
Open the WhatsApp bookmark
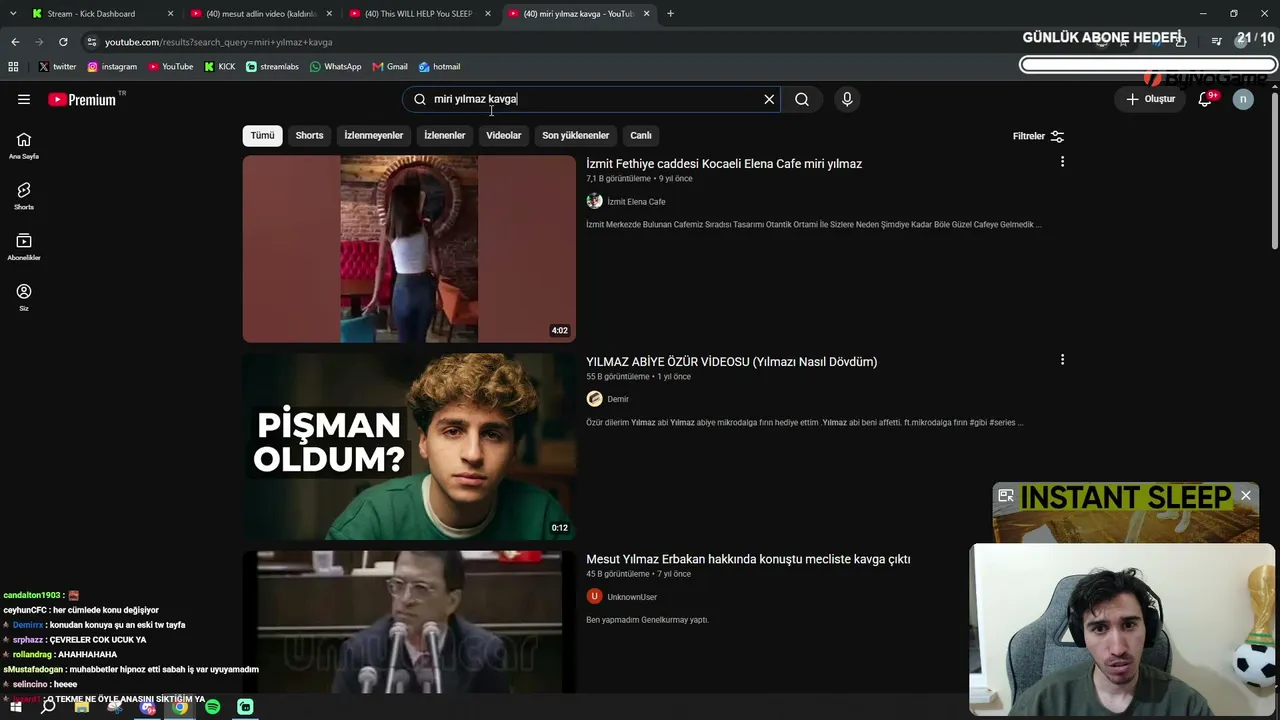tap(336, 67)
